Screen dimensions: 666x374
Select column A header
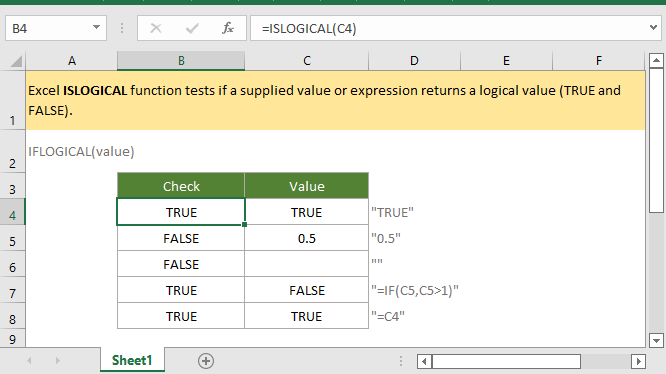(x=72, y=61)
